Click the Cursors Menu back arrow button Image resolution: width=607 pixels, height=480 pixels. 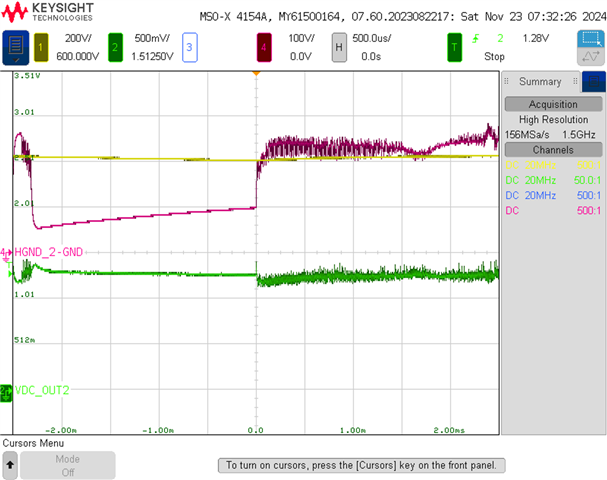[x=10, y=465]
